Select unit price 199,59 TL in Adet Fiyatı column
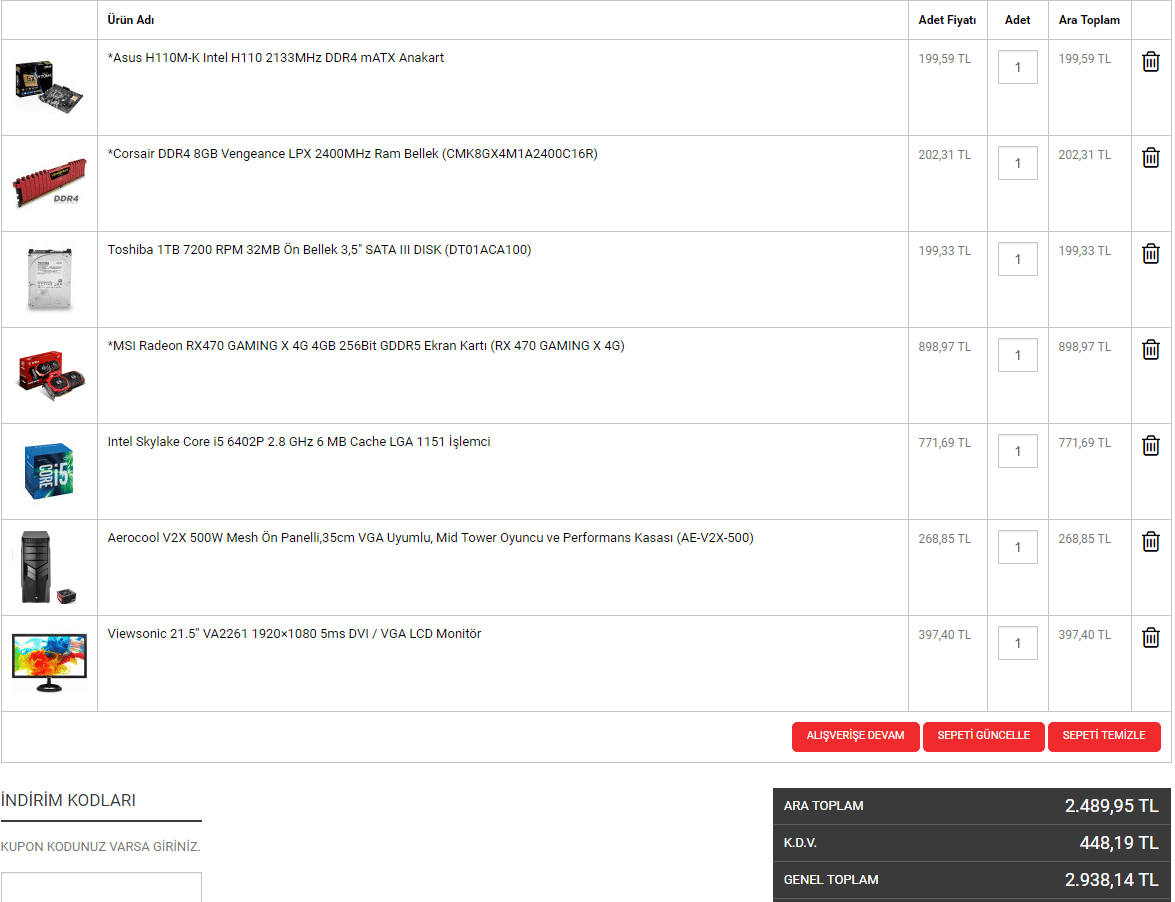Viewport: 1175px width, 902px height. [944, 58]
